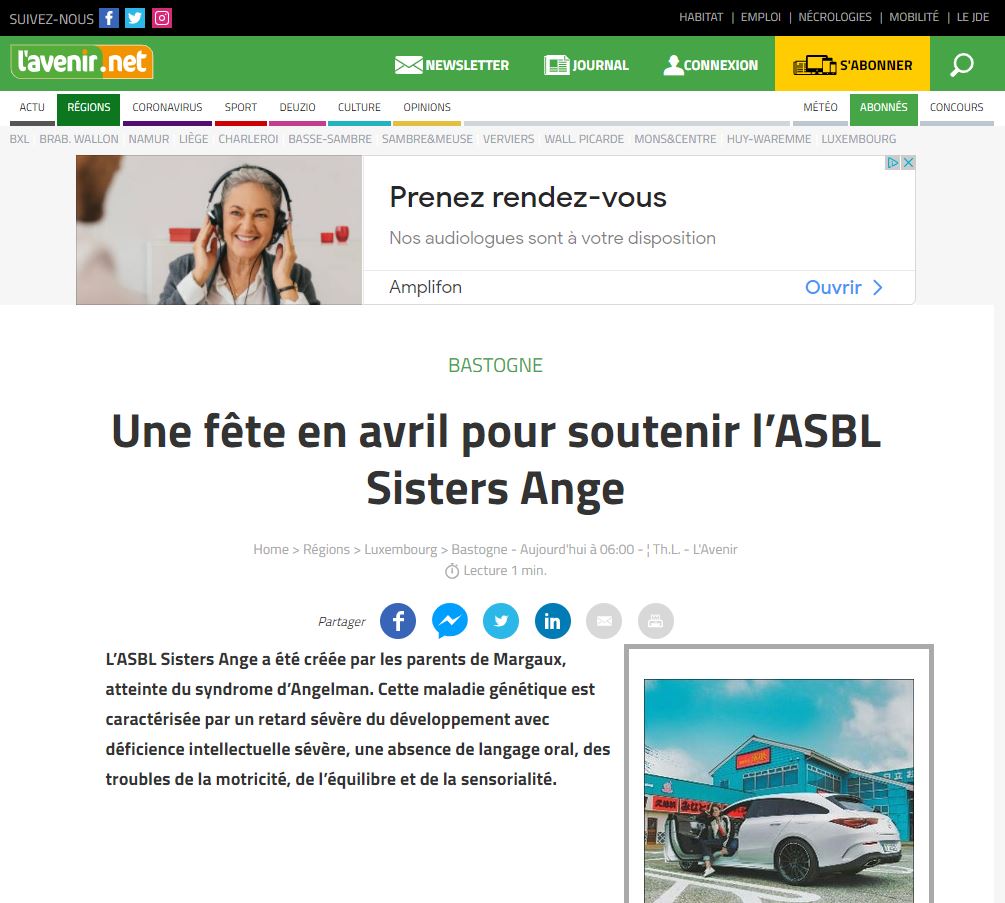The height and width of the screenshot is (903, 1005).
Task: Print the article using printer icon
Action: coord(656,621)
